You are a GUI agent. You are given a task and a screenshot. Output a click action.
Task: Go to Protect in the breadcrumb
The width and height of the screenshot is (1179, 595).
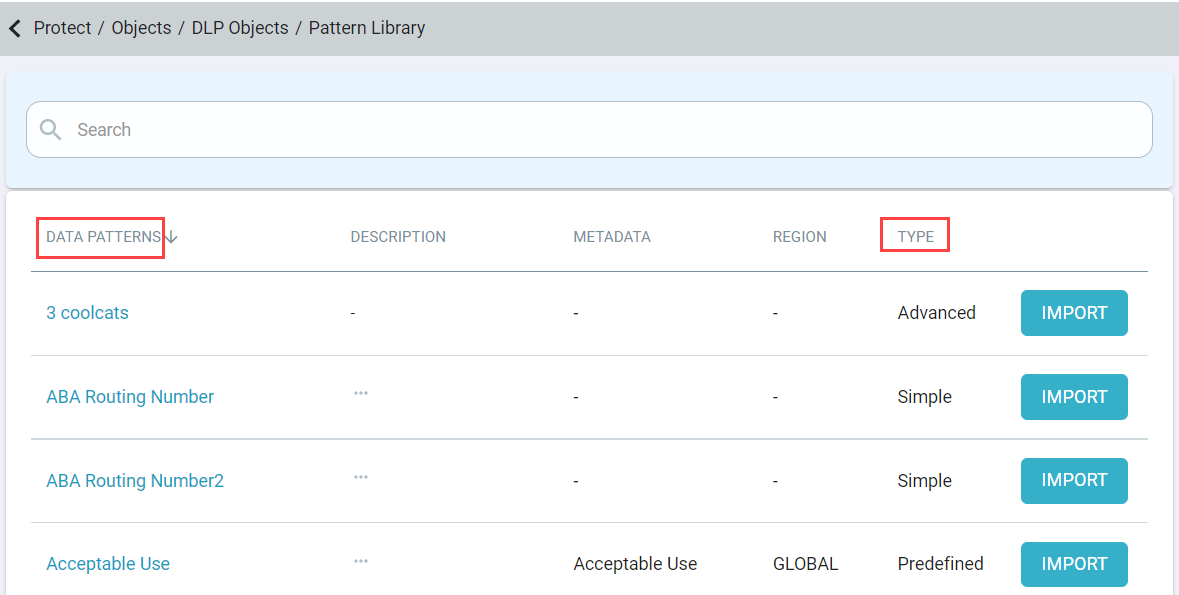coord(62,28)
